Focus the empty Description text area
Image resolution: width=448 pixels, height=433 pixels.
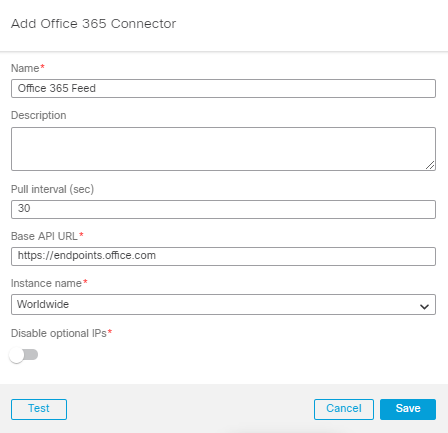223,149
